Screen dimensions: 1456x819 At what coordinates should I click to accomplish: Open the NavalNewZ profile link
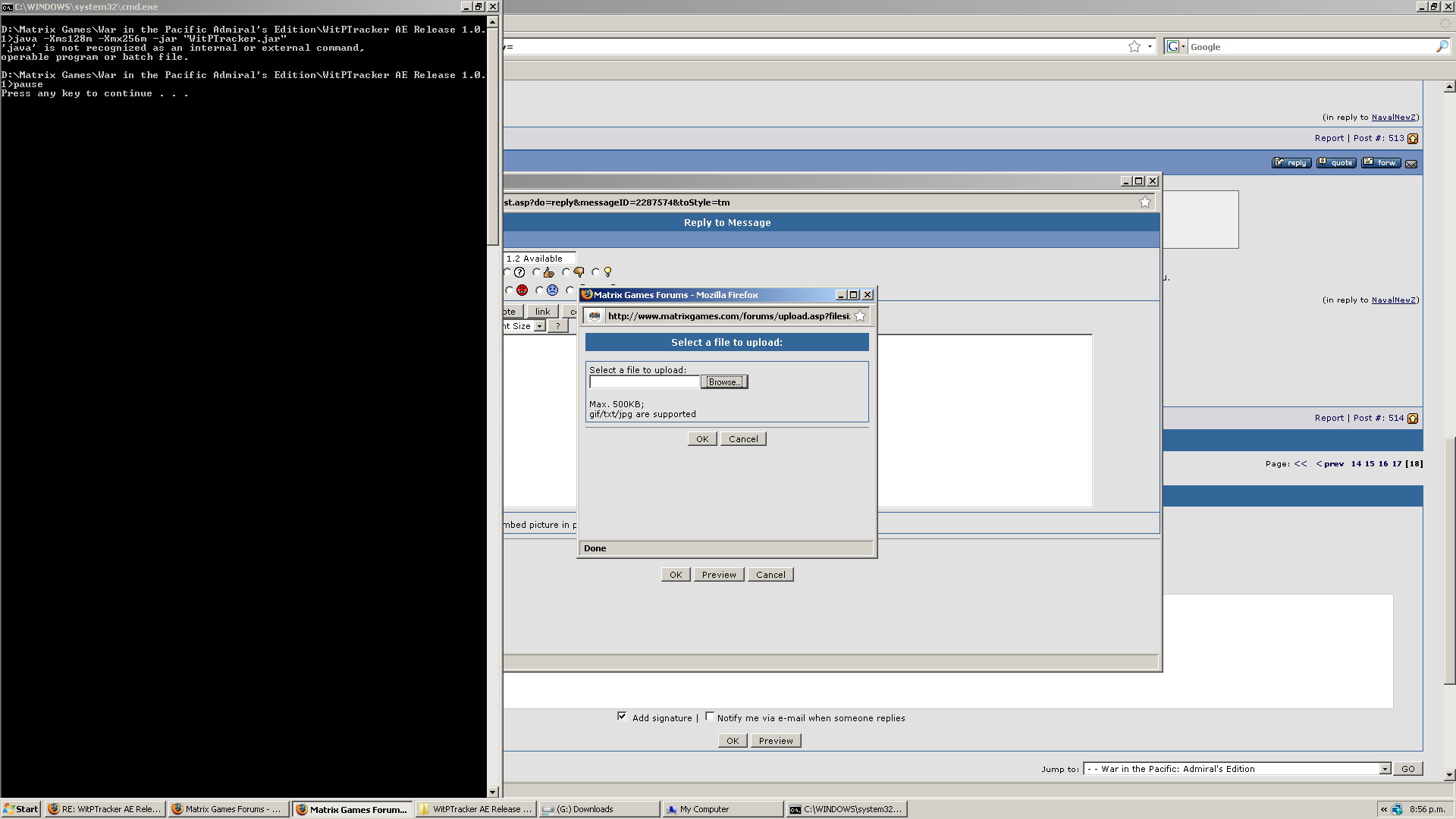pos(1393,118)
